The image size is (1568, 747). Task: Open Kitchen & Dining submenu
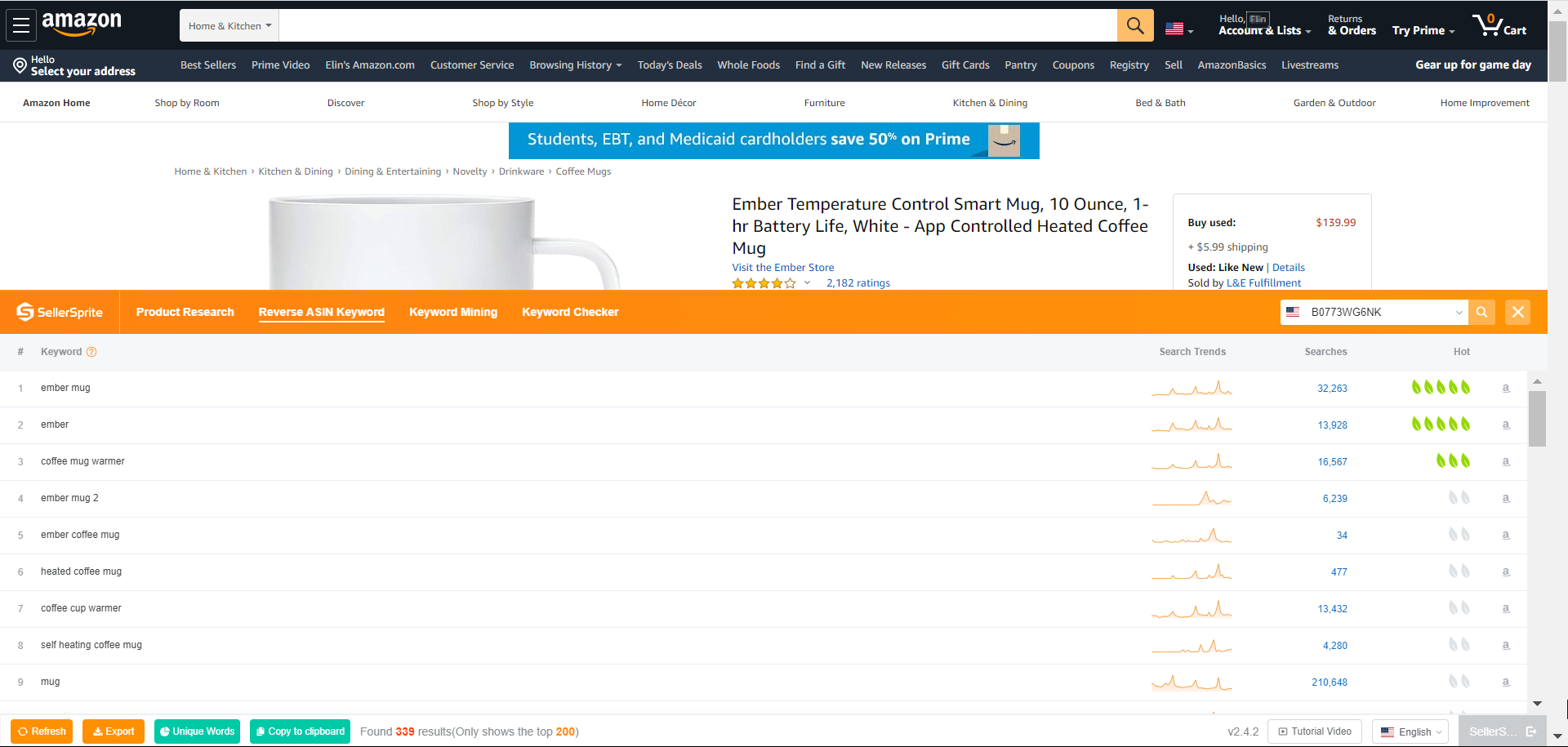click(990, 103)
